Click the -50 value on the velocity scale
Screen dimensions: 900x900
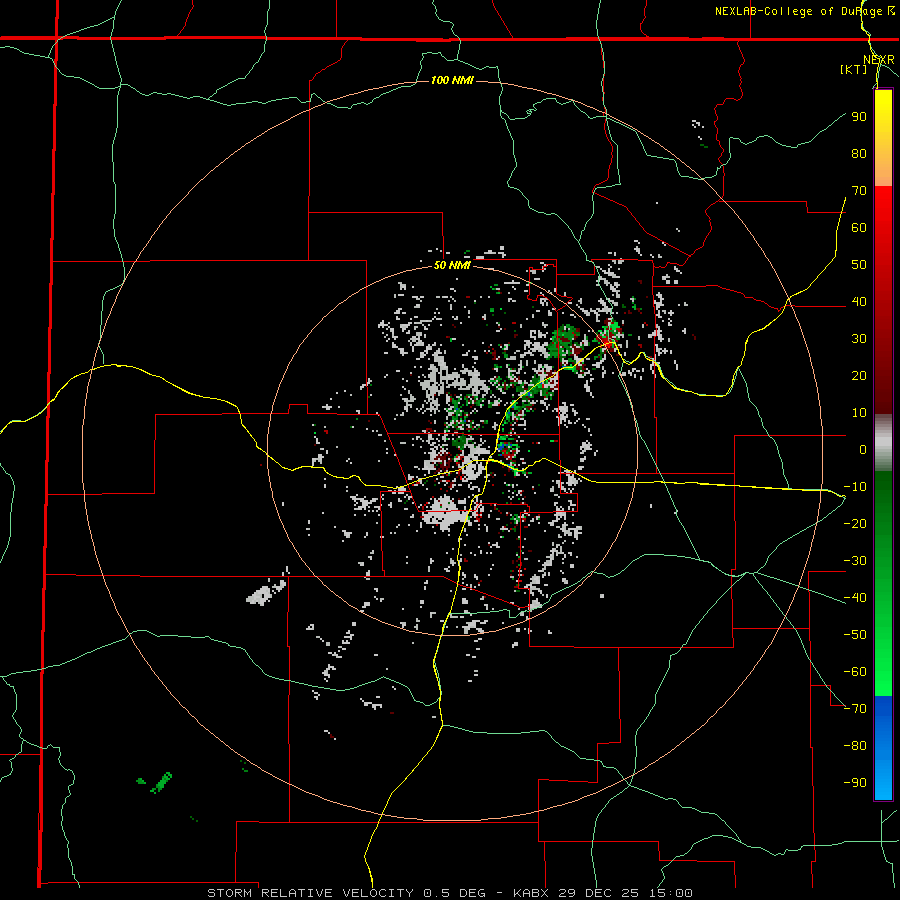pyautogui.click(x=855, y=635)
